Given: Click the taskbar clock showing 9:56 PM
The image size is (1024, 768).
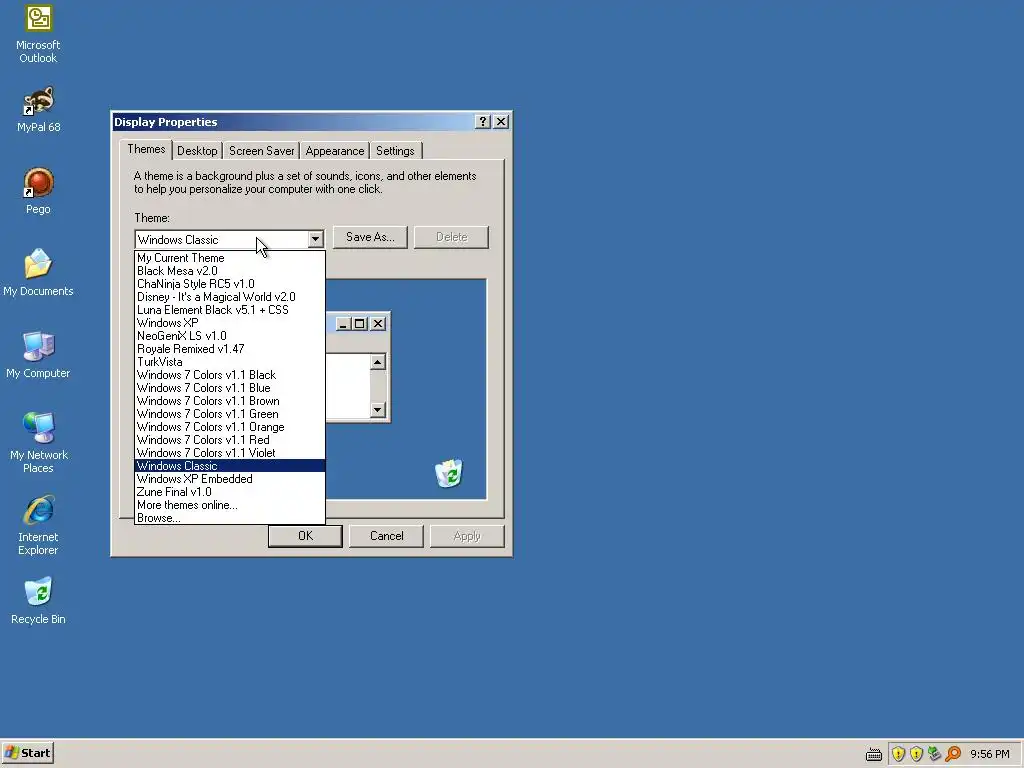Looking at the screenshot, I should click(989, 754).
